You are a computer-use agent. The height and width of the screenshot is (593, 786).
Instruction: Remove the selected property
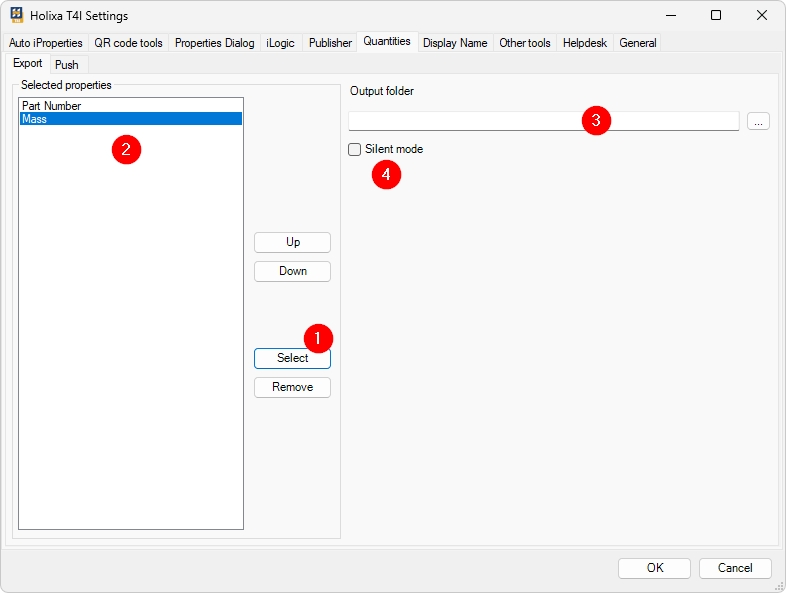[x=292, y=387]
